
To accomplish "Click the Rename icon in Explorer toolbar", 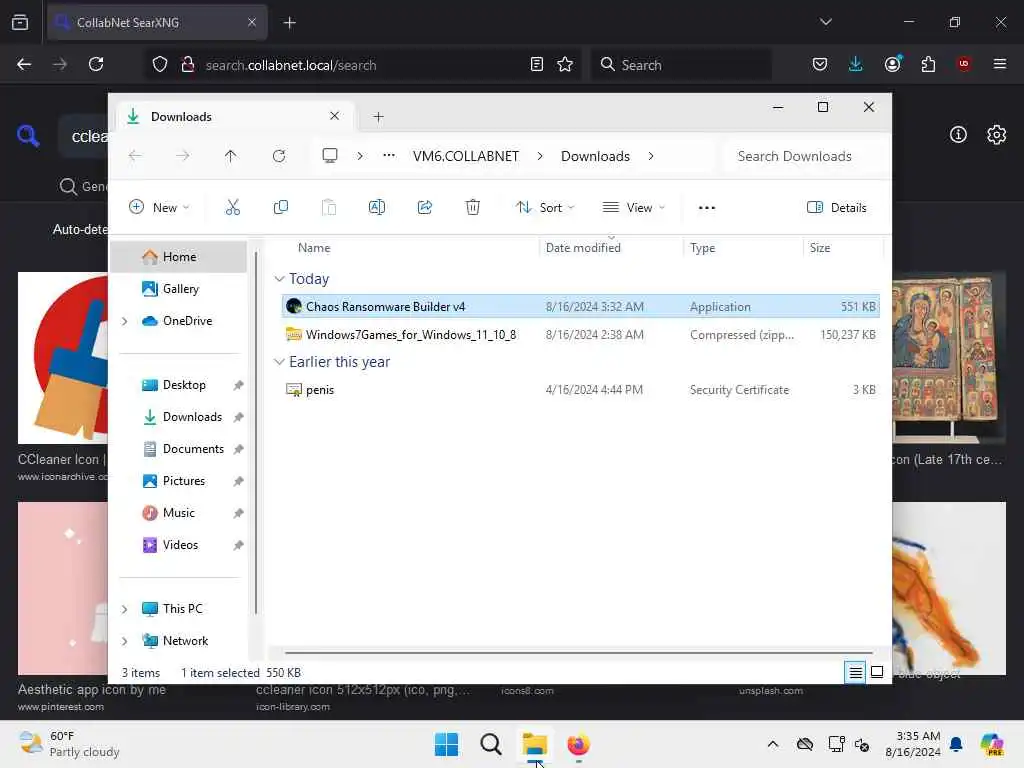I will (x=377, y=208).
